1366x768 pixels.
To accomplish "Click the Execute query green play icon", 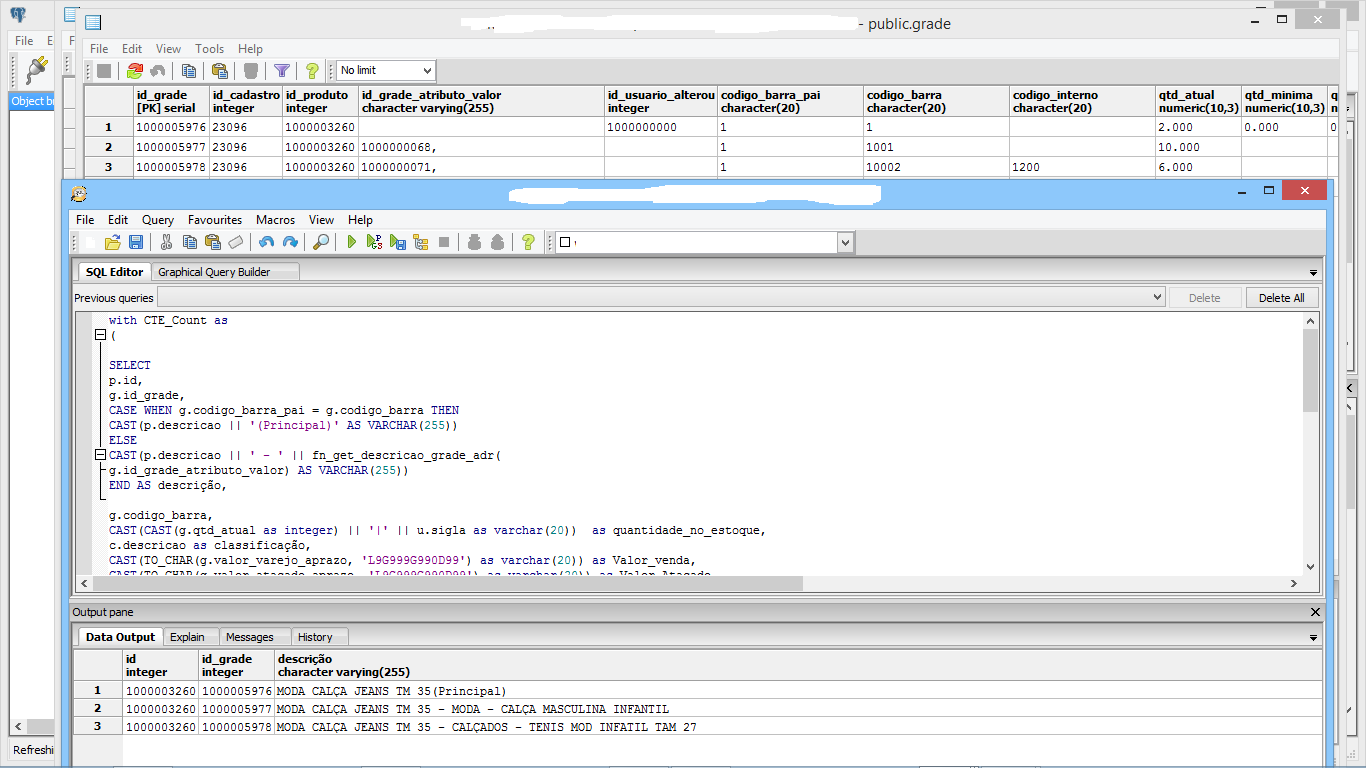I will pyautogui.click(x=352, y=242).
